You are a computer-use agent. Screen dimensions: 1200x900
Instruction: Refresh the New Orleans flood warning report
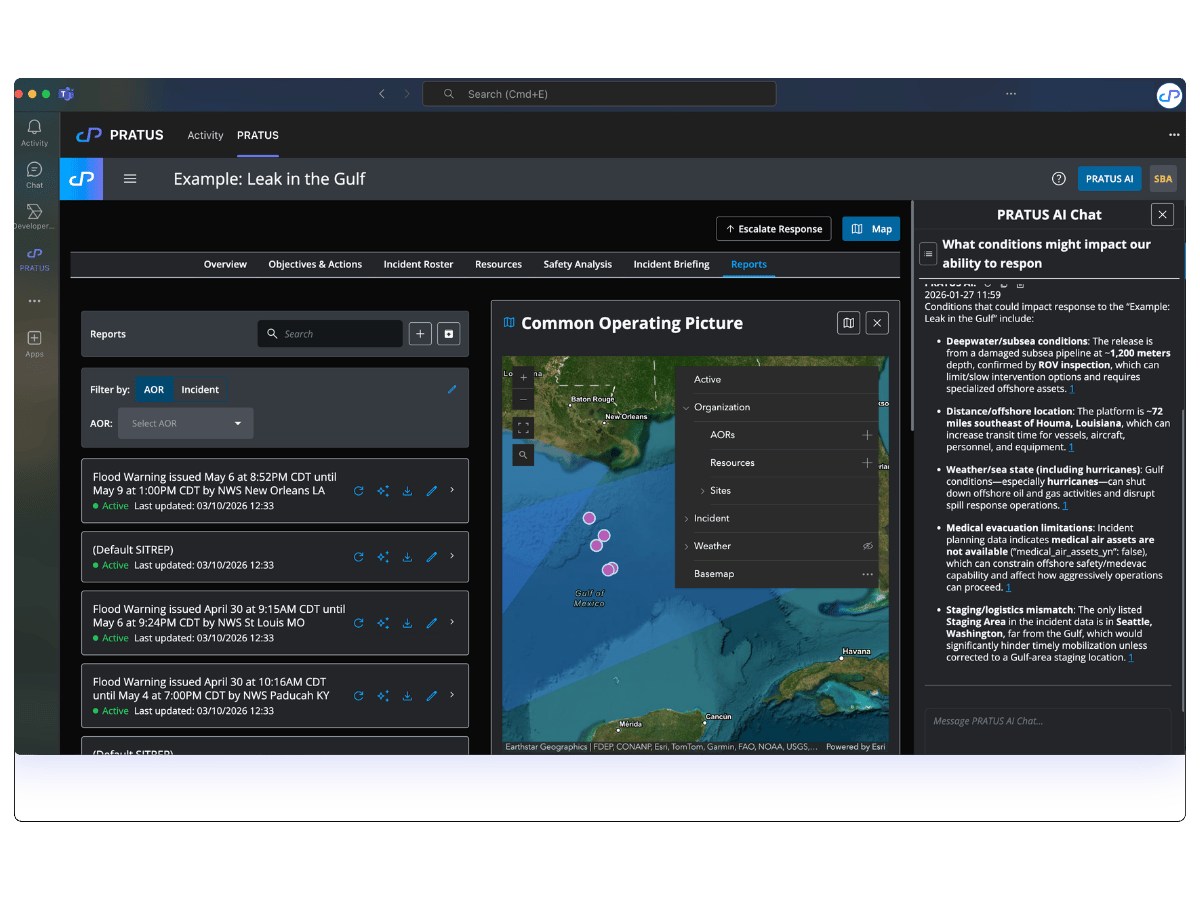(x=359, y=491)
